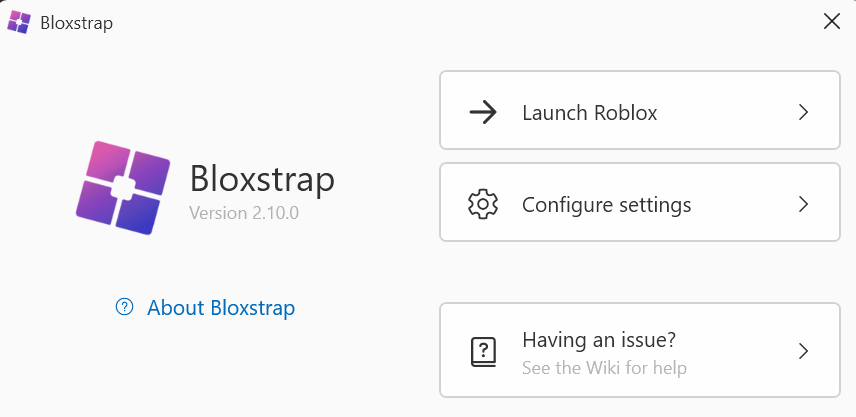Image resolution: width=856 pixels, height=417 pixels.
Task: Click the Configure settings label
Action: point(607,205)
